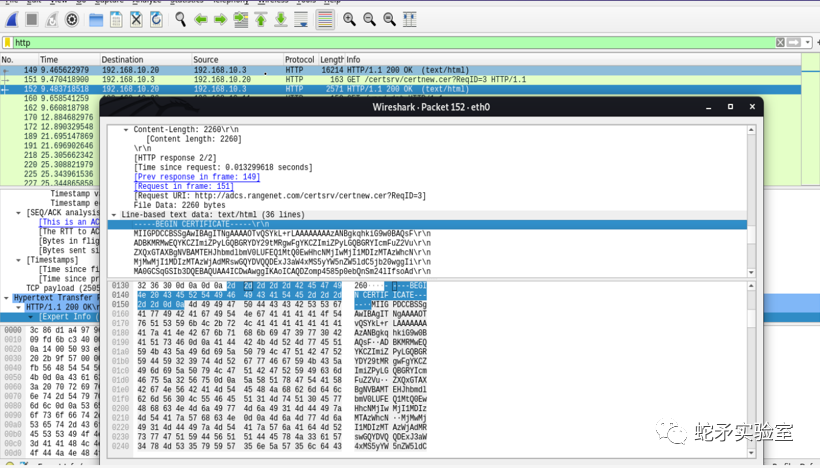
Task: Zoom in main window text
Action: pyautogui.click(x=349, y=20)
